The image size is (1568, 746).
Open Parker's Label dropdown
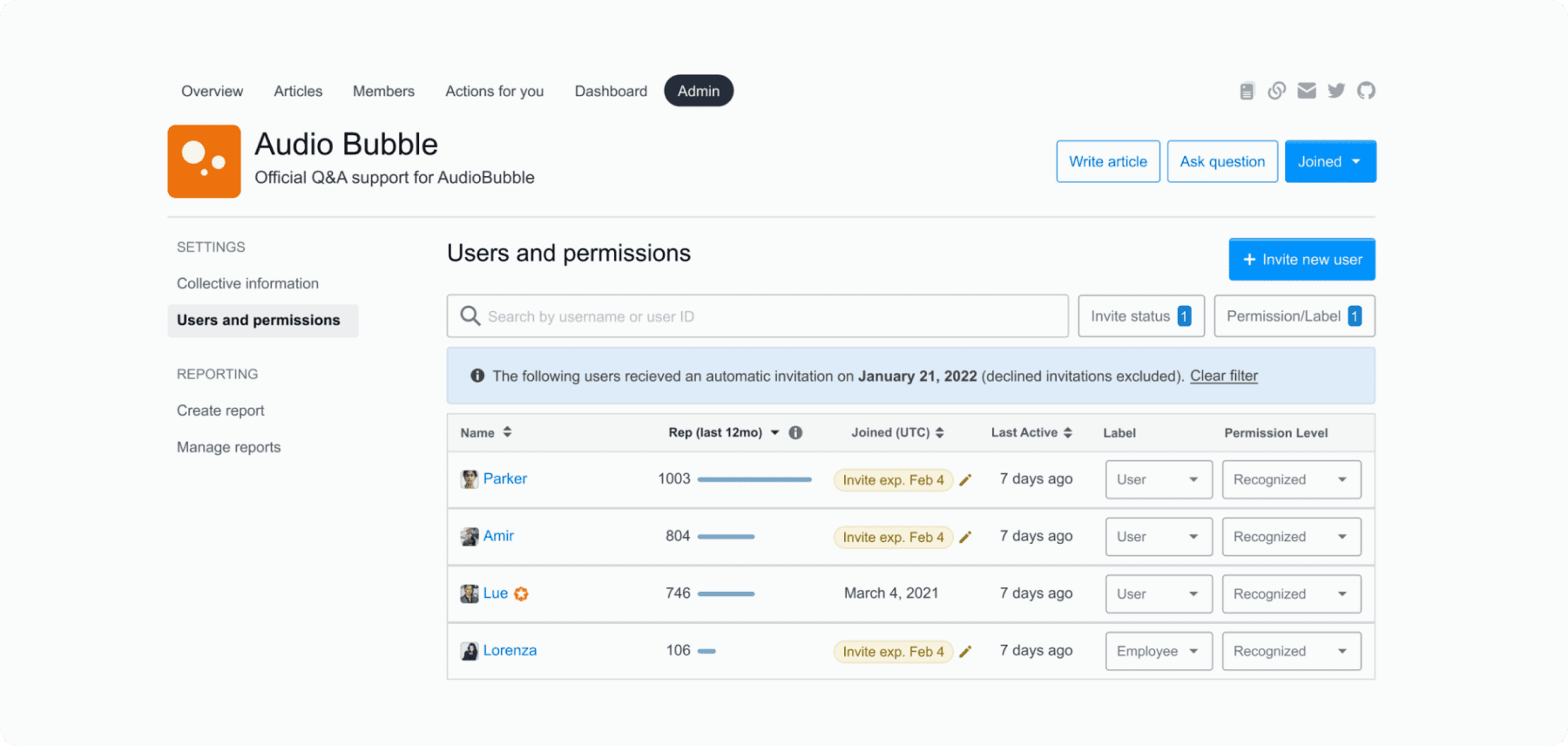click(x=1159, y=479)
